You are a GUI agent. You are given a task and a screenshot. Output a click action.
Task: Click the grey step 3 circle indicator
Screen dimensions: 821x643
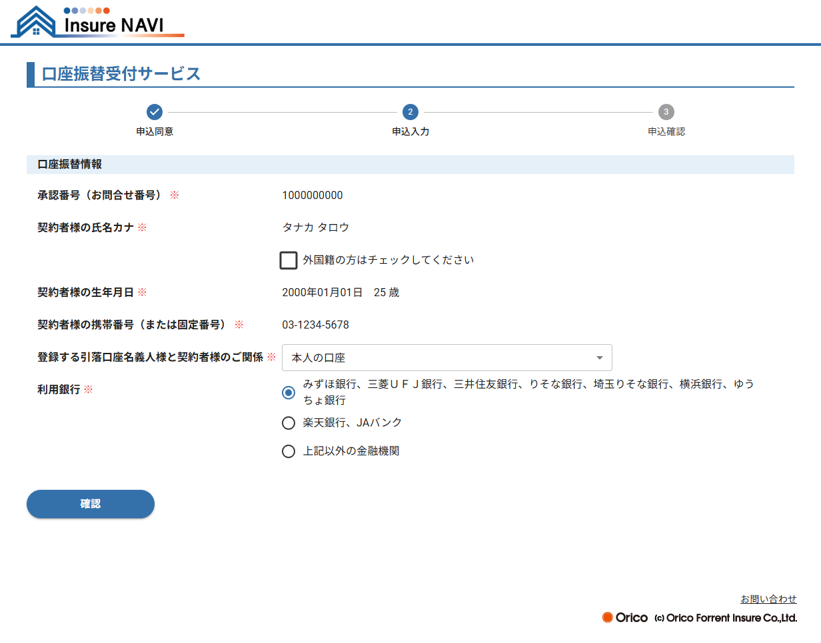click(x=666, y=112)
